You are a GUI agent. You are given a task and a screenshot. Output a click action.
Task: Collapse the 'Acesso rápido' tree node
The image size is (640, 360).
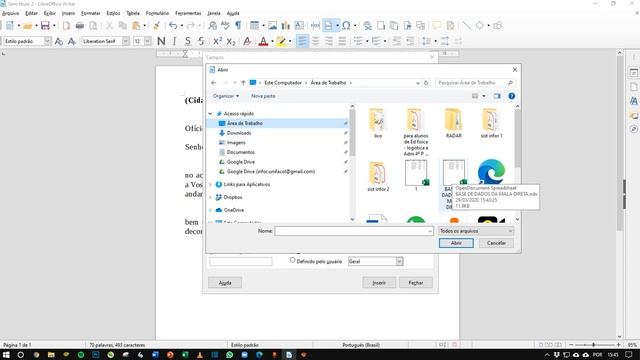(x=211, y=114)
